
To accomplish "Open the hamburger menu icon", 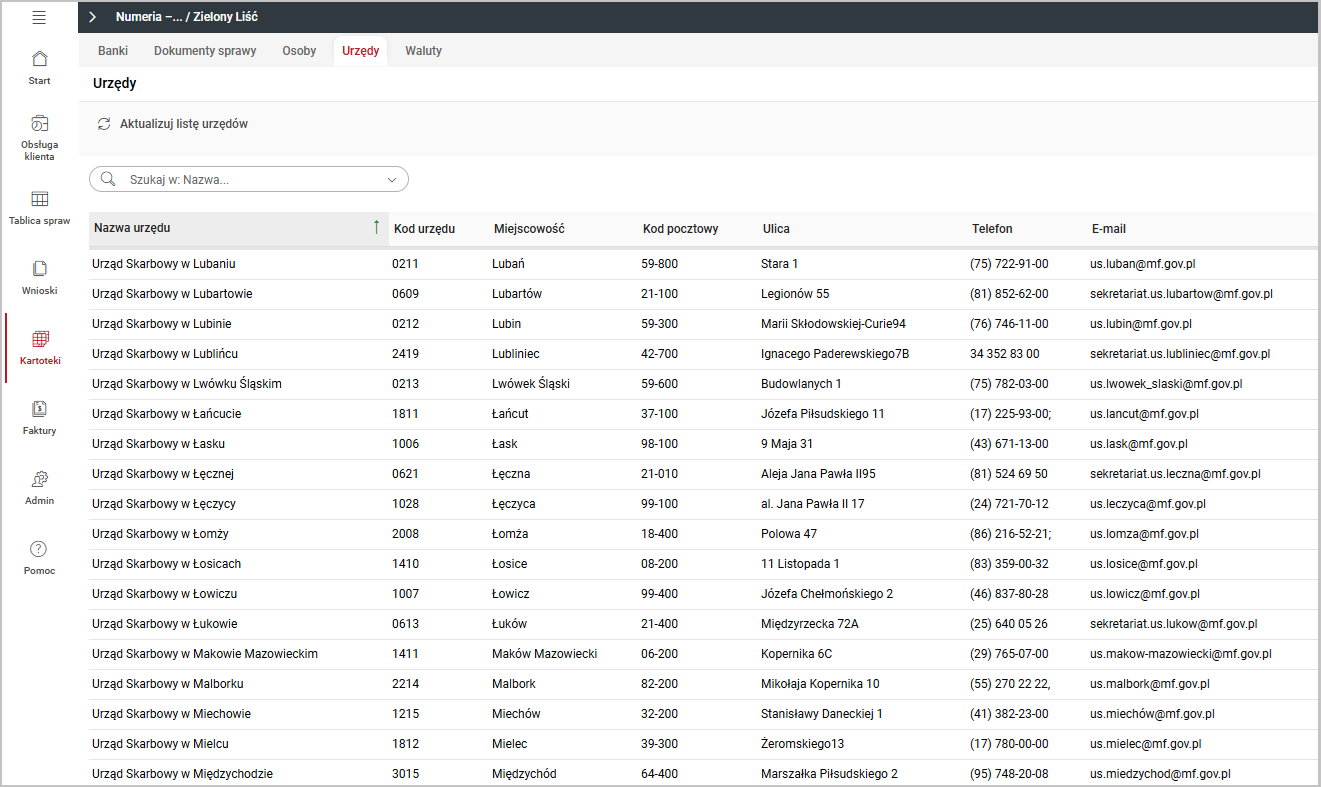I will [x=39, y=17].
